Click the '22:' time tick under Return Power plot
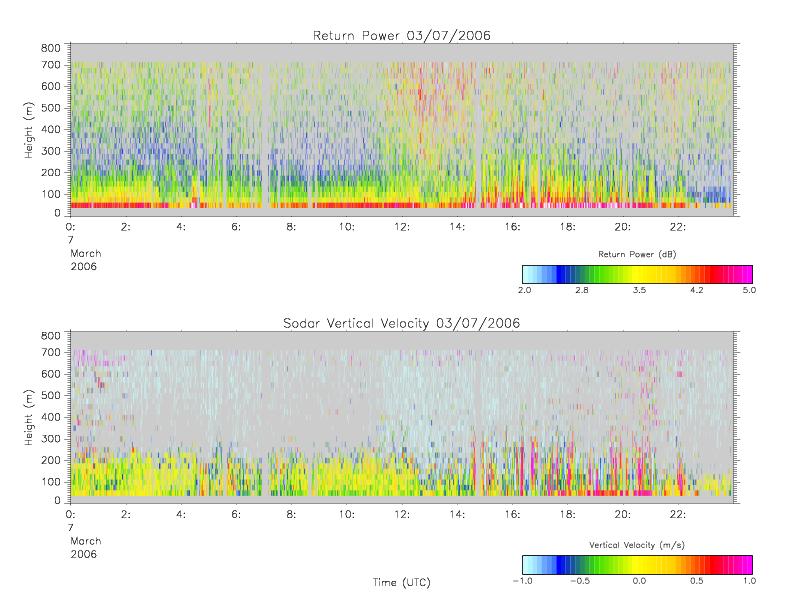Screen dimensions: 791x611 click(x=677, y=227)
